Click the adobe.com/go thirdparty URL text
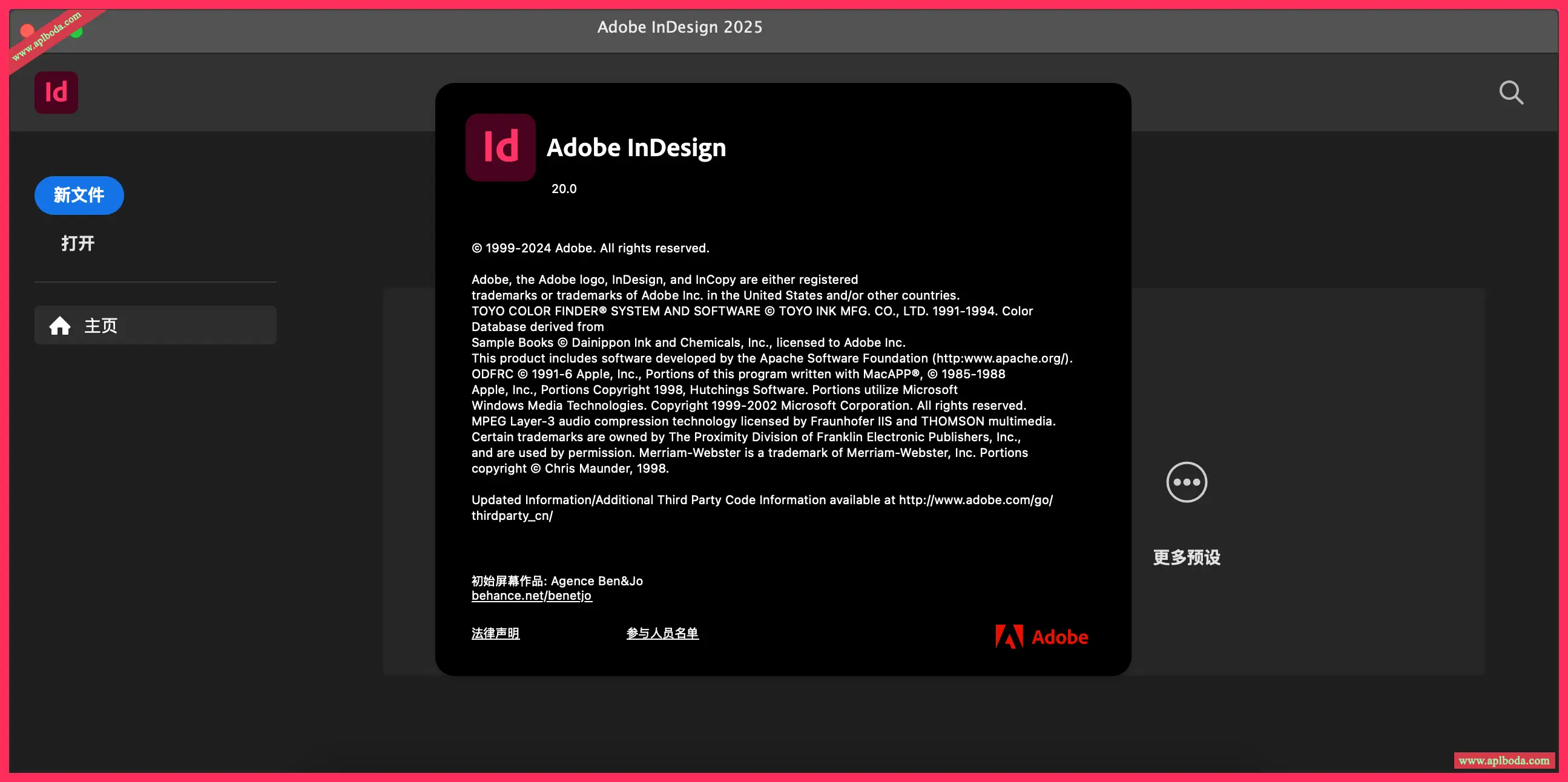 [975, 499]
